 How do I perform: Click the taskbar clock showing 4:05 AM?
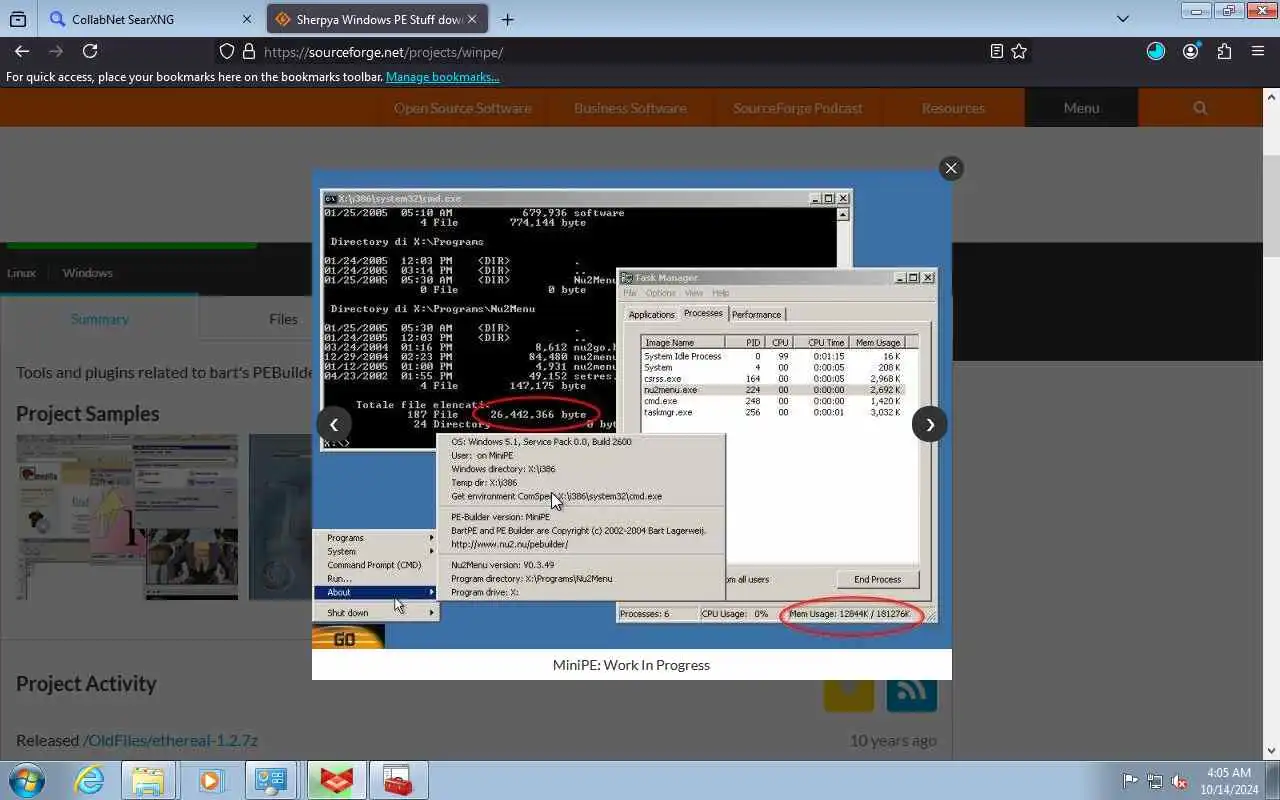pos(1230,781)
